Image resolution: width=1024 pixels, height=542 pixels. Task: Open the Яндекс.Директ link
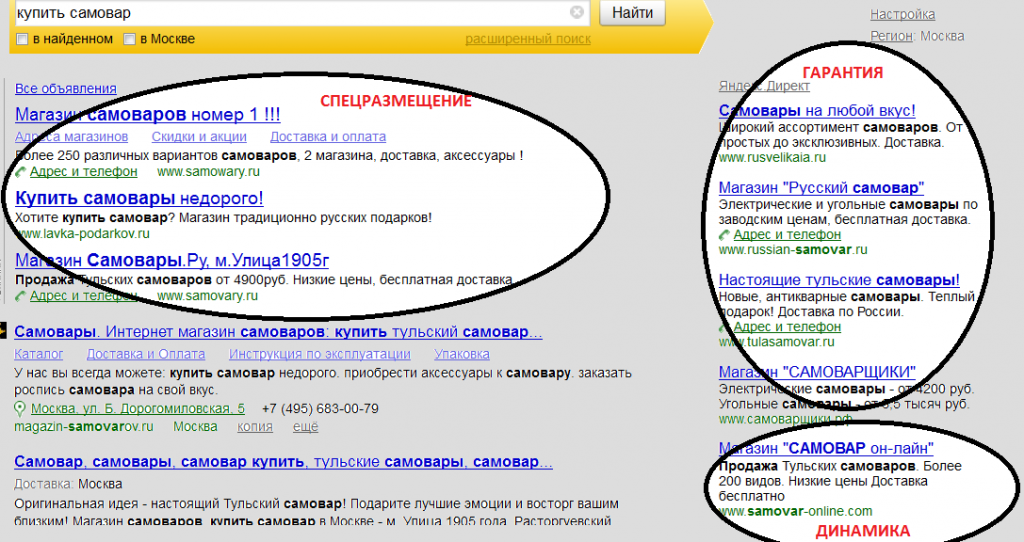764,86
